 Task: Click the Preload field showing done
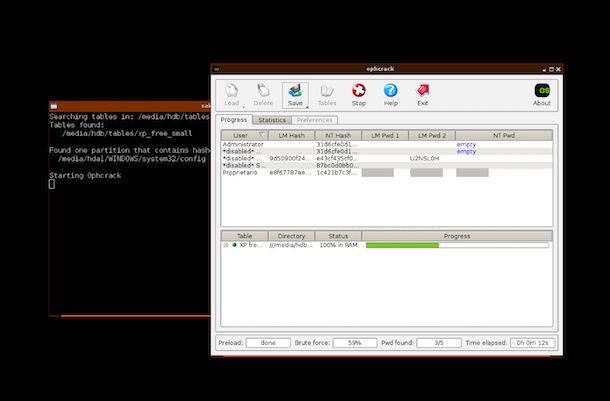(x=268, y=343)
